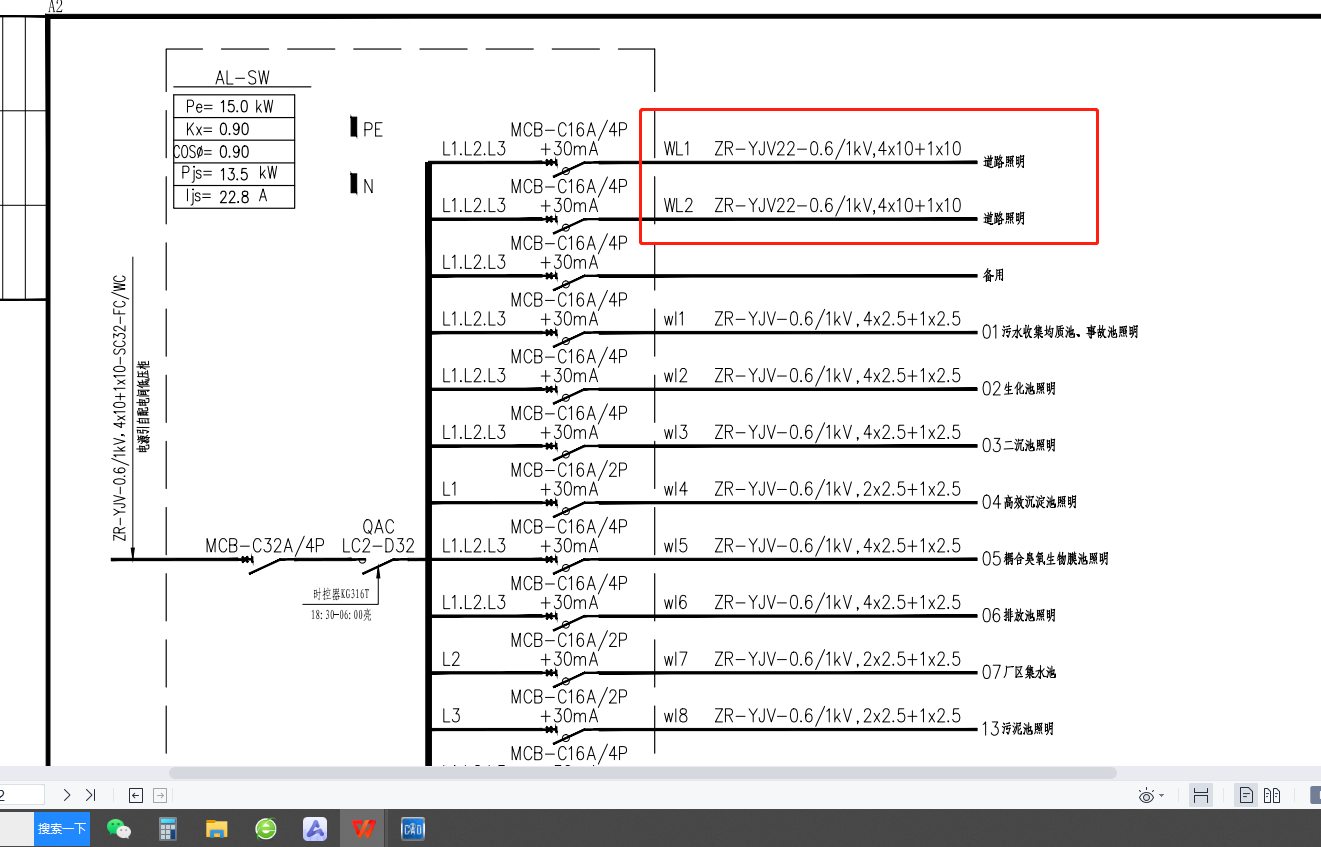Click the Ijs= 22.8 A cell
The width and height of the screenshot is (1321, 847).
coord(234,197)
